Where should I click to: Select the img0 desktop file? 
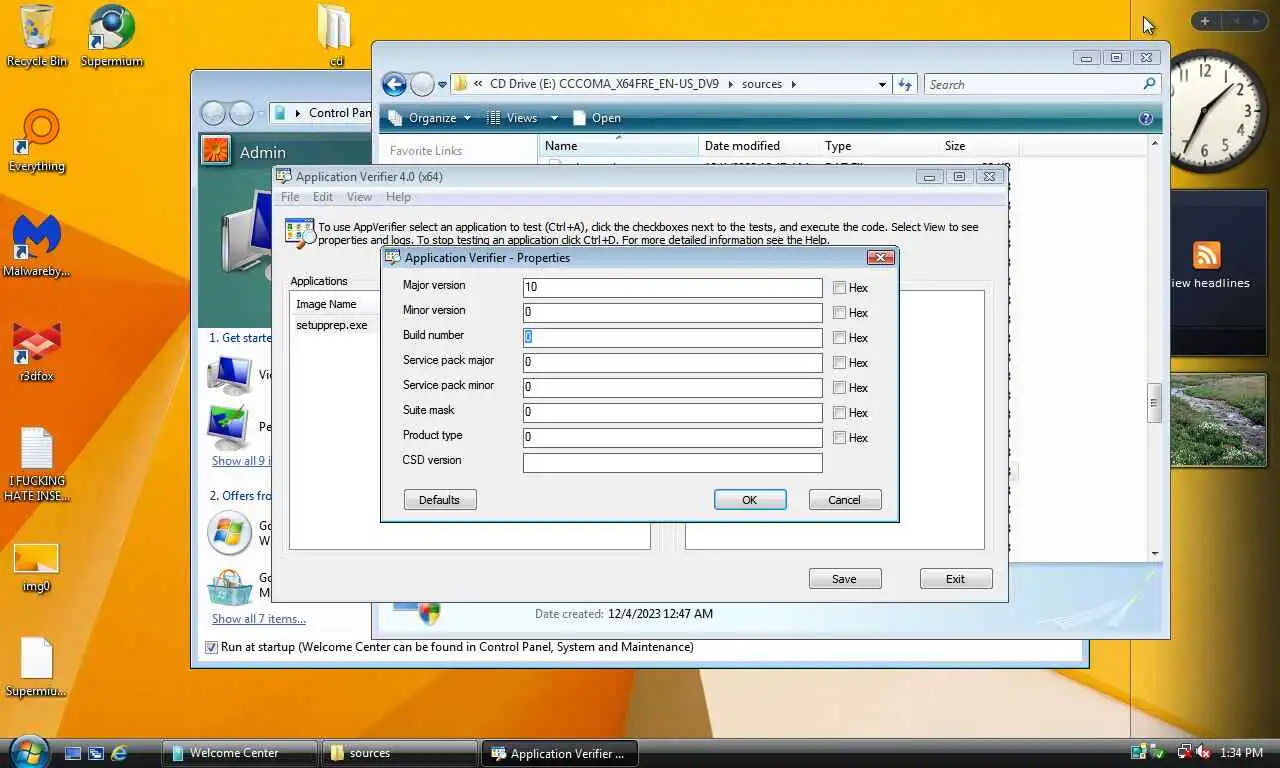pos(37,567)
